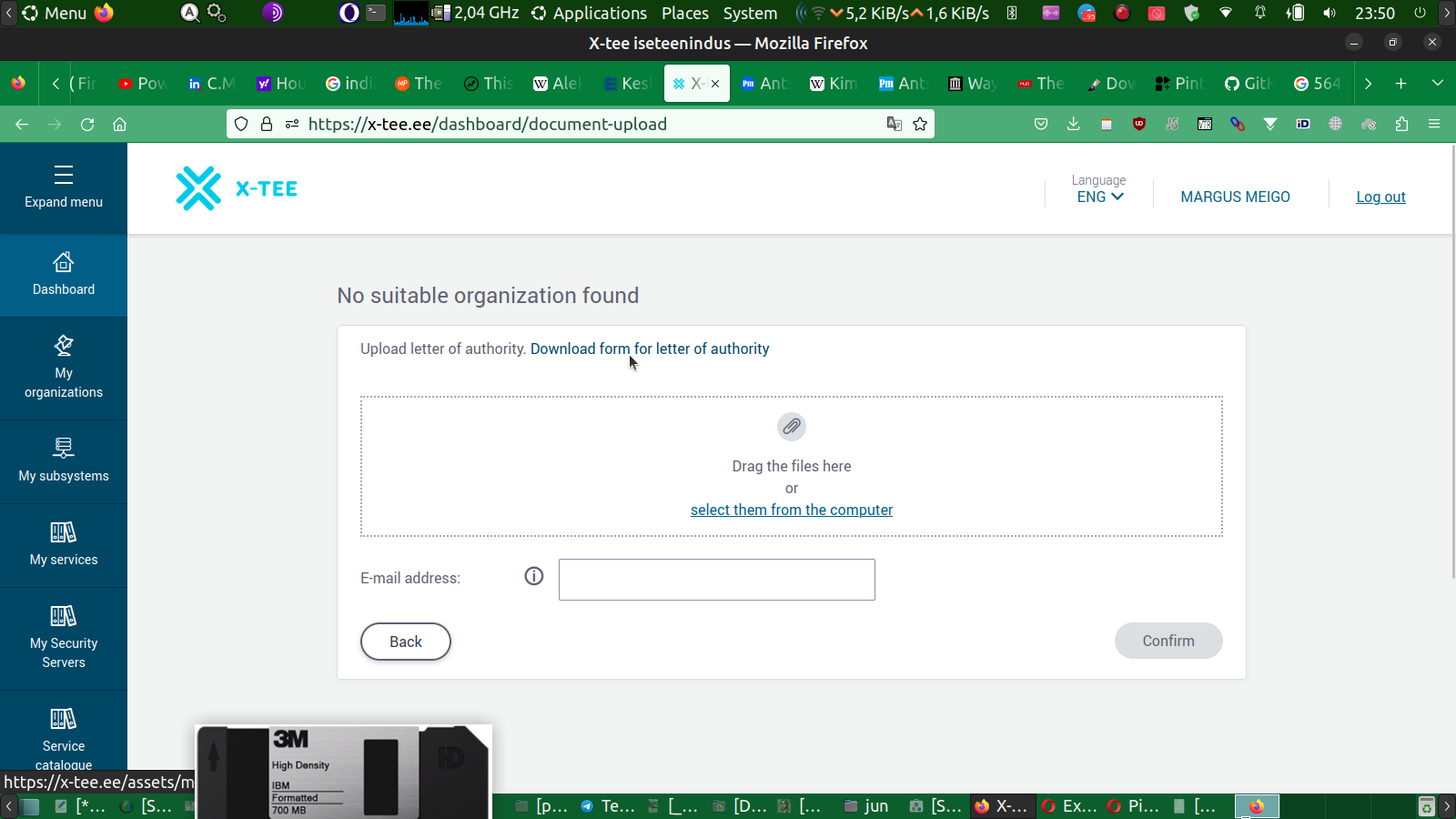
Task: Click the site lock security icon
Action: [x=267, y=125]
